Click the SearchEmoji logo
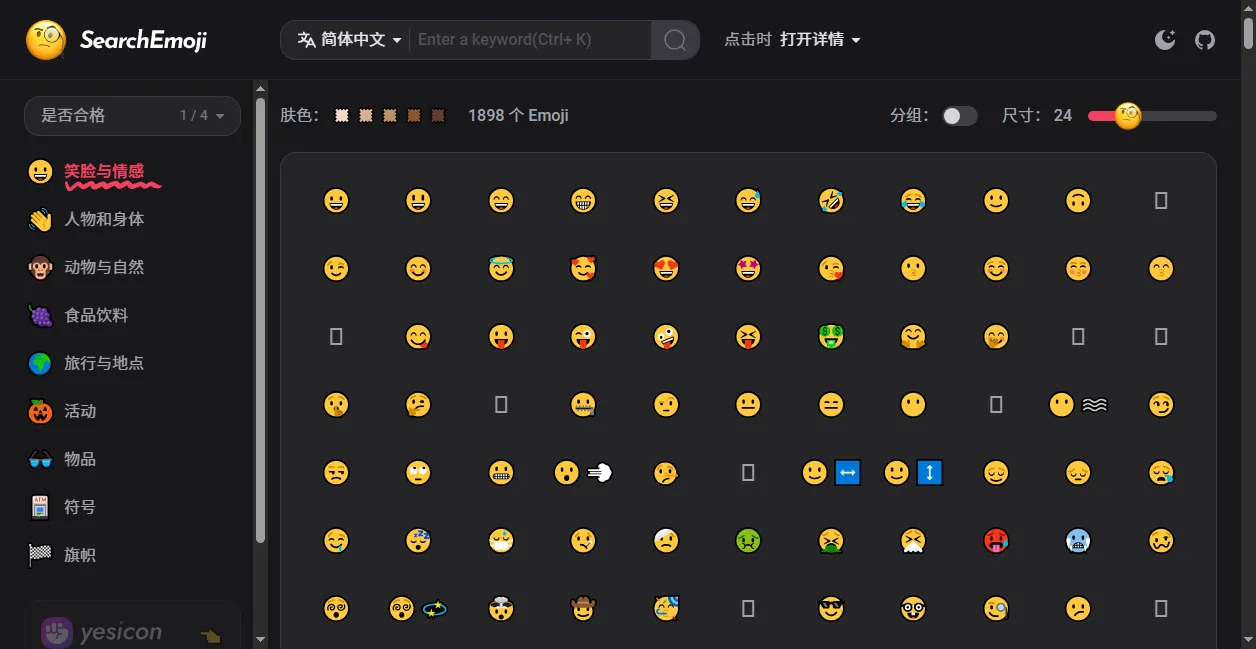This screenshot has height=649, width=1256. pos(116,40)
